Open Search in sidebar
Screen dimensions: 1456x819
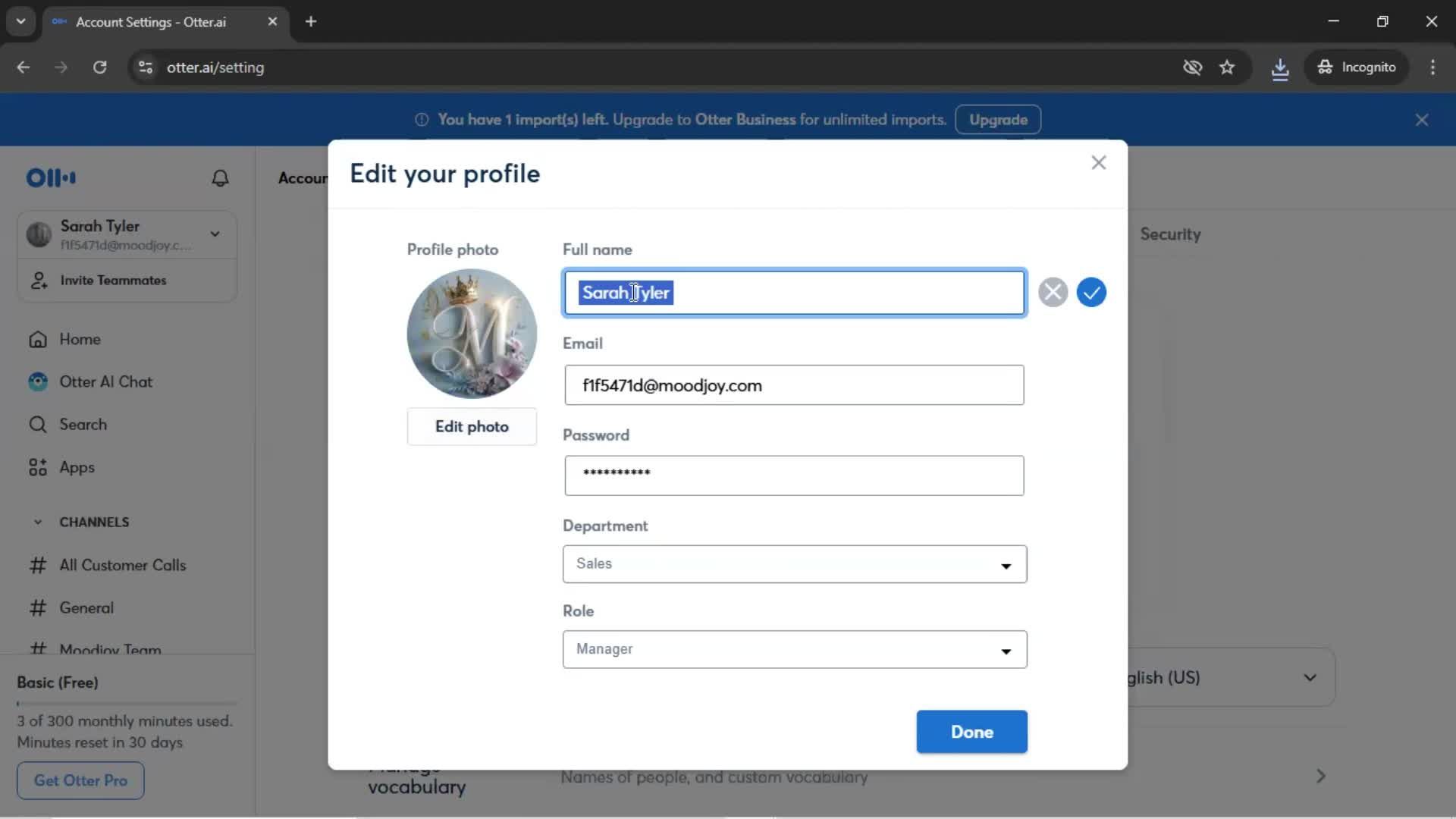tap(83, 425)
